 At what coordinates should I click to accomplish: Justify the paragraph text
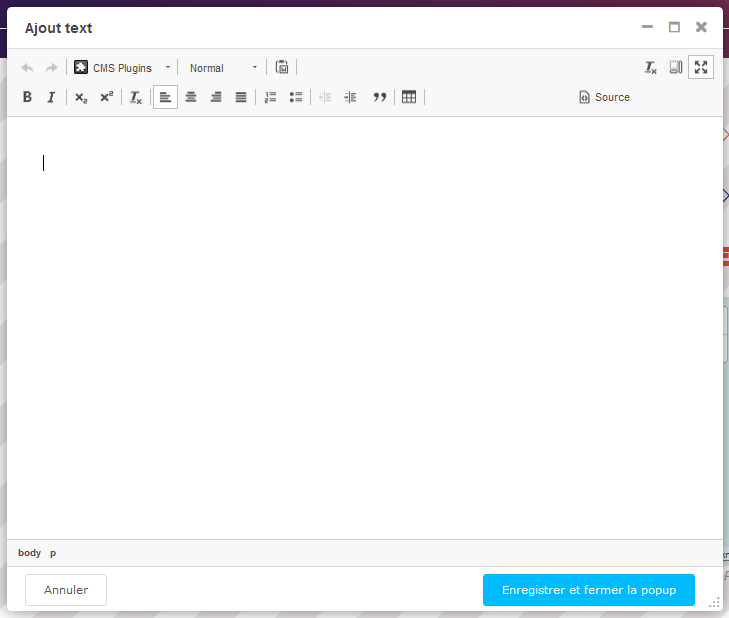click(241, 97)
